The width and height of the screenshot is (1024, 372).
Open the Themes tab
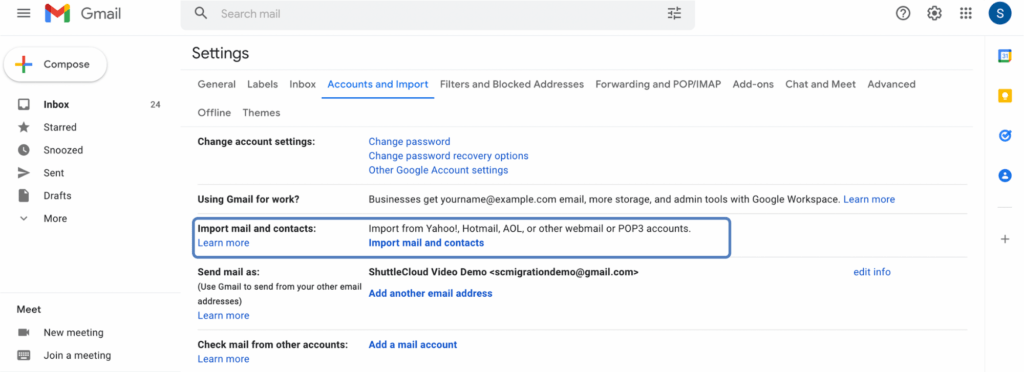pyautogui.click(x=261, y=113)
